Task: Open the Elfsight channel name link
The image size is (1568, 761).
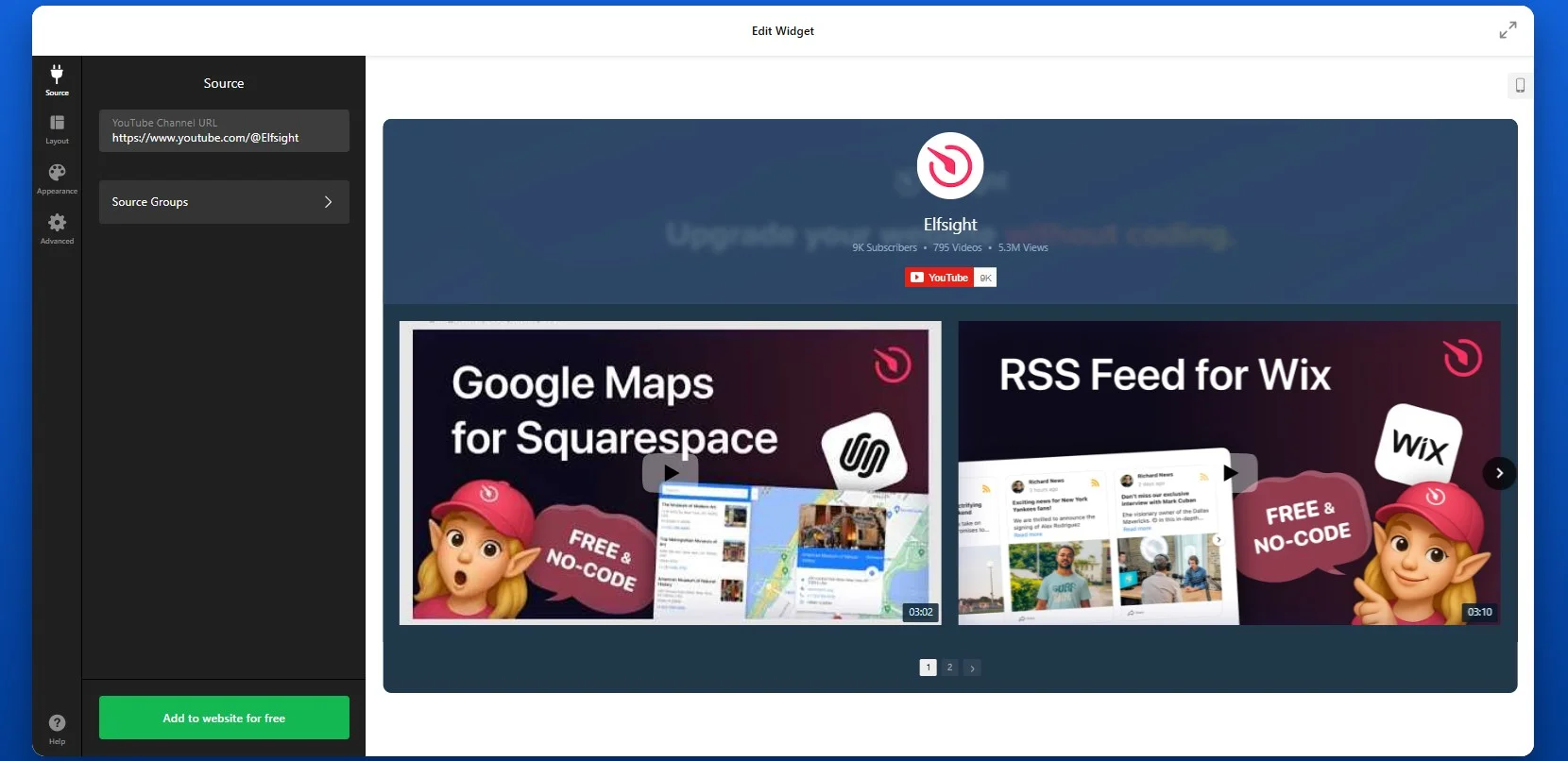Action: tap(950, 225)
